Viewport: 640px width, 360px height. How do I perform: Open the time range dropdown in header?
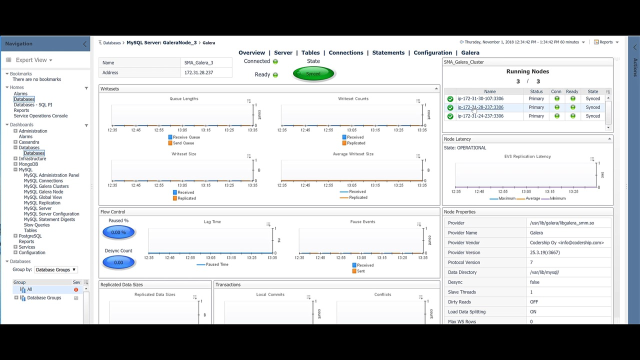tap(583, 42)
